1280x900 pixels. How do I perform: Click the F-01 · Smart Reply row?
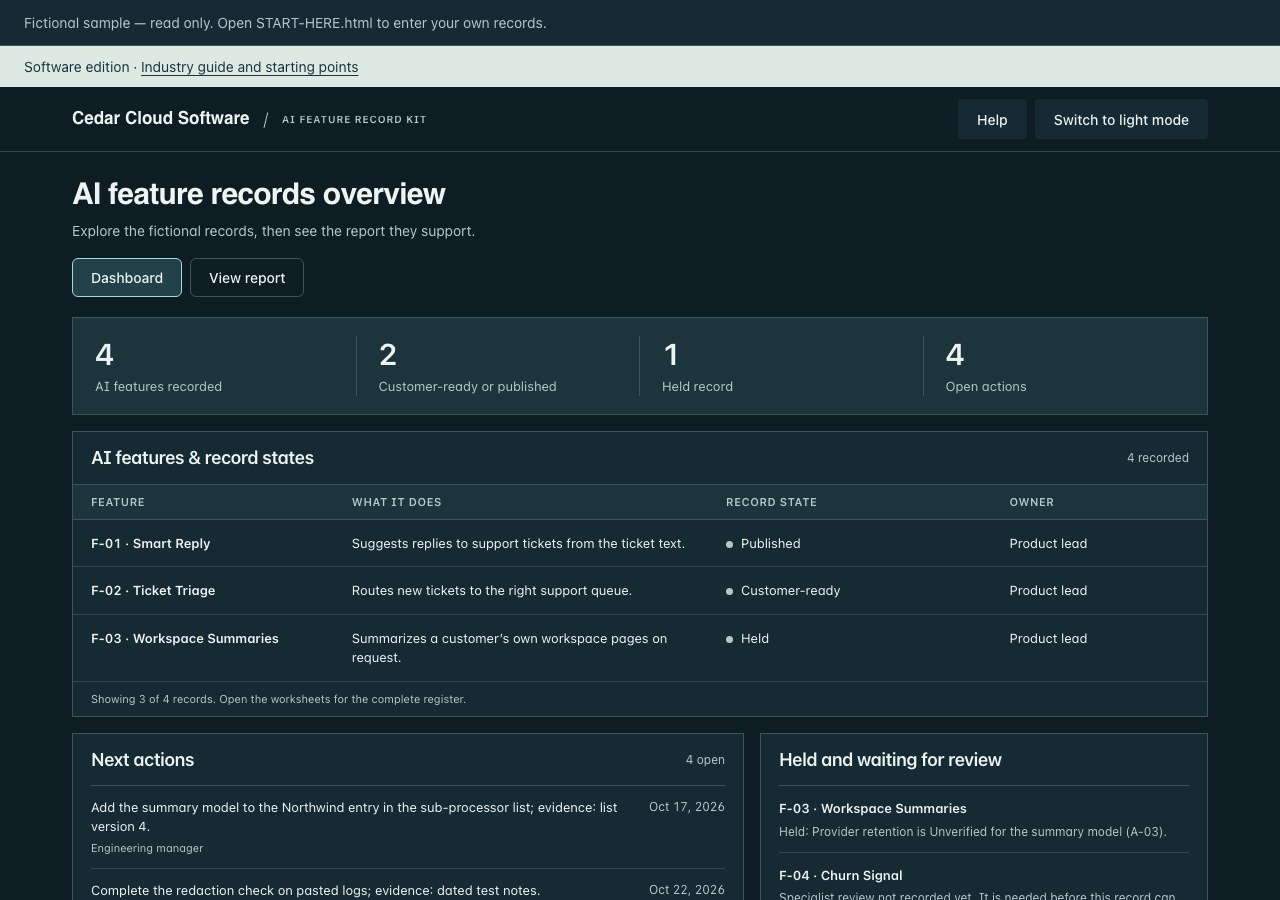coord(640,543)
